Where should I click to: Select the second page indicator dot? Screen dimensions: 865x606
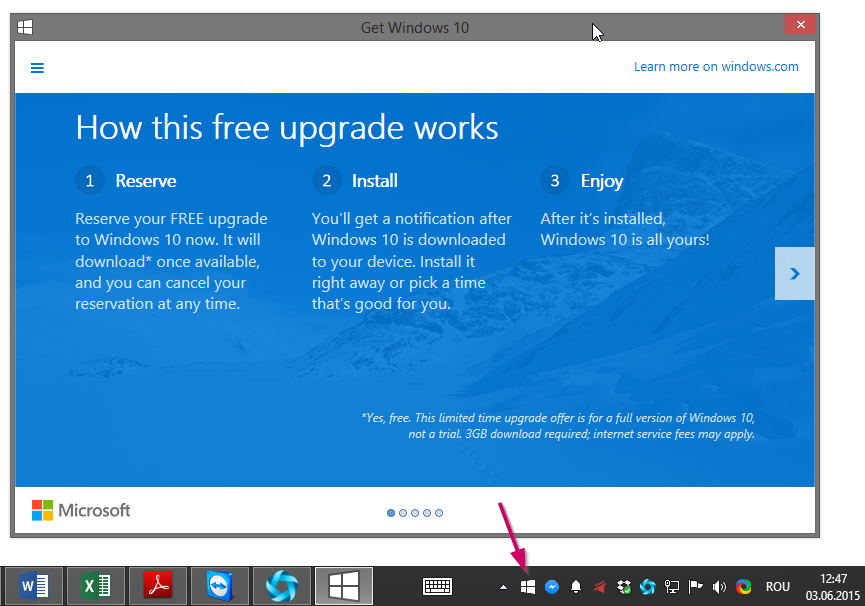403,513
